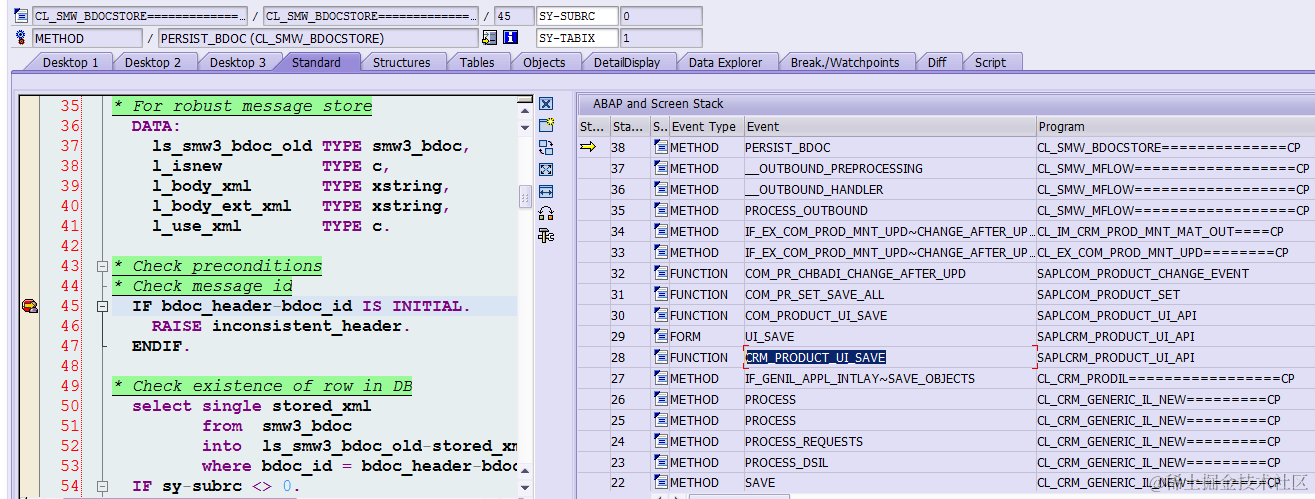This screenshot has width=1315, height=499.
Task: Click the source icon in stack row 37
Action: (660, 168)
